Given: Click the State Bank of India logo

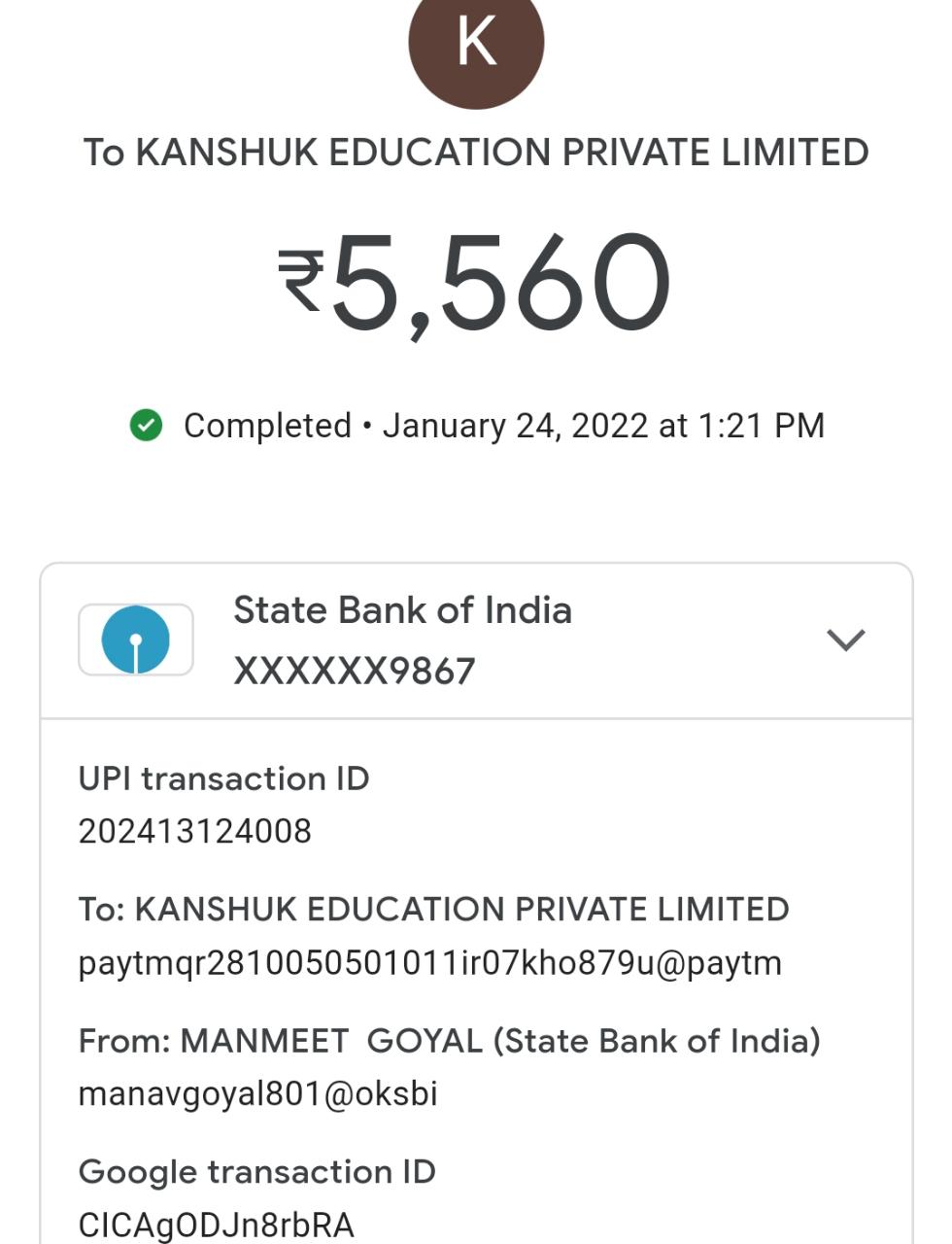Looking at the screenshot, I should [136, 639].
